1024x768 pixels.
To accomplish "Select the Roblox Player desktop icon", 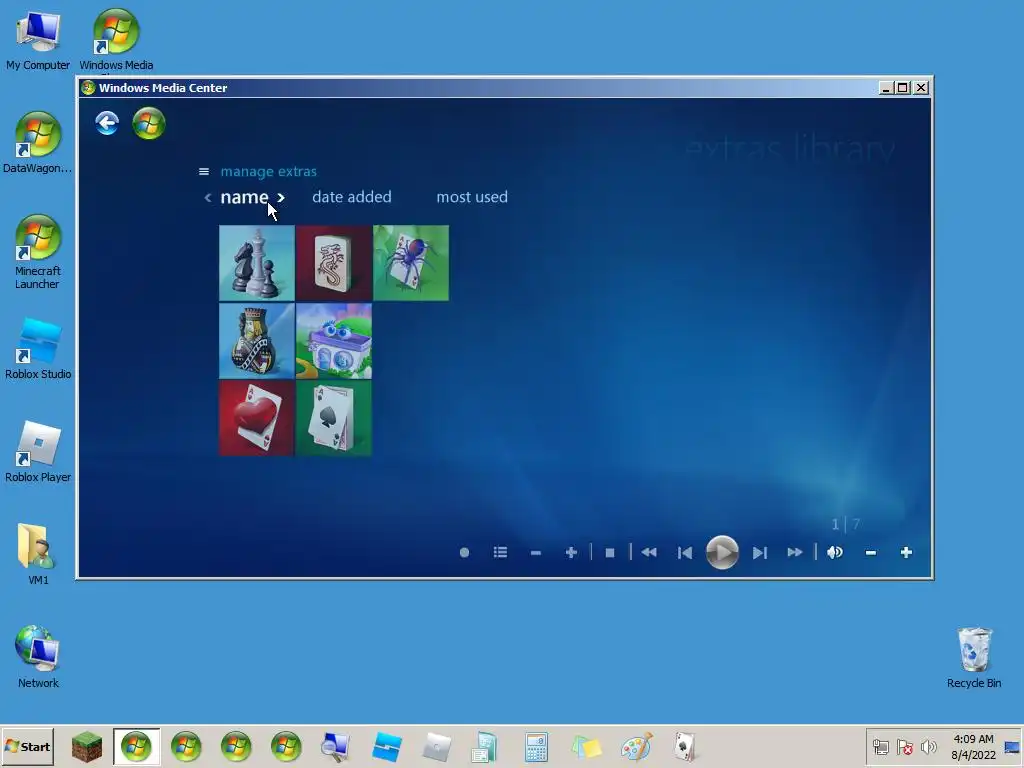I will (x=38, y=452).
